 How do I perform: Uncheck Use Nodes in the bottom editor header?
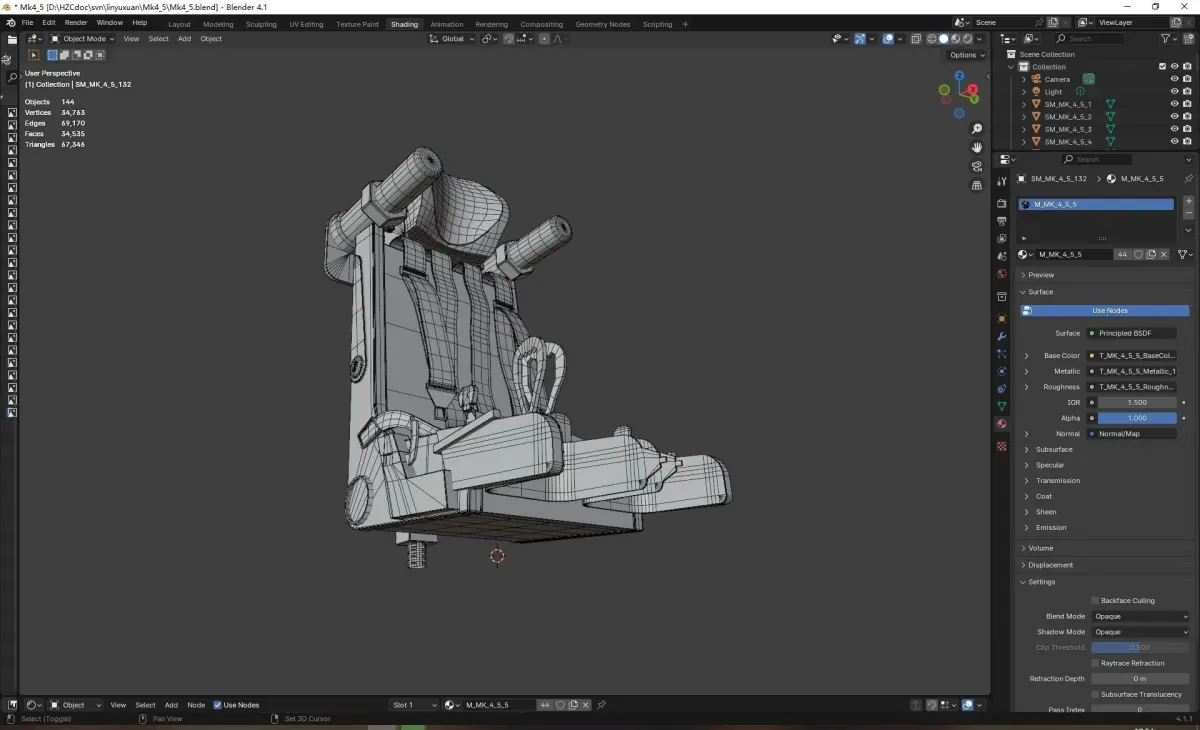pyautogui.click(x=218, y=705)
